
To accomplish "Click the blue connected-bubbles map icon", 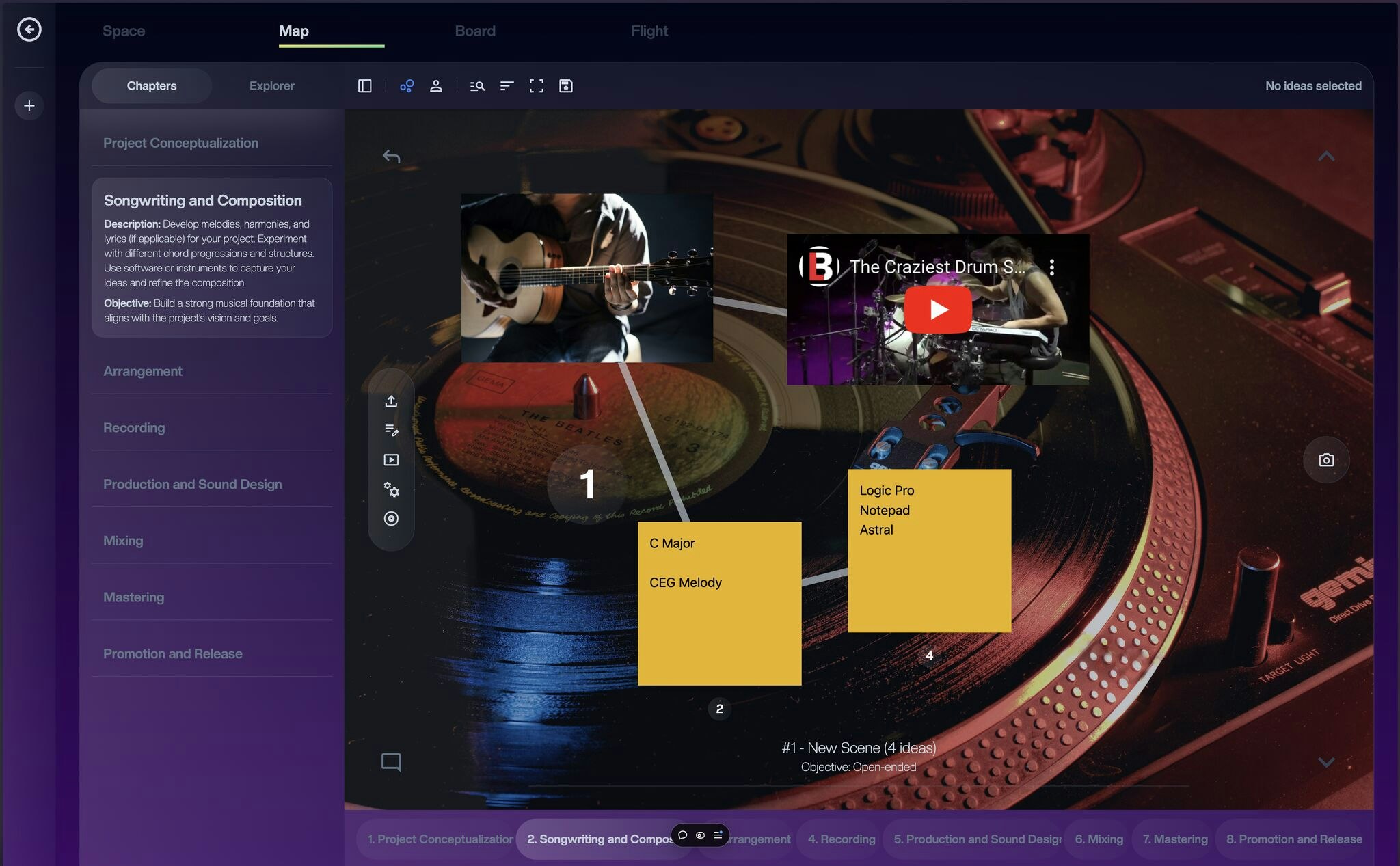I will tap(407, 86).
